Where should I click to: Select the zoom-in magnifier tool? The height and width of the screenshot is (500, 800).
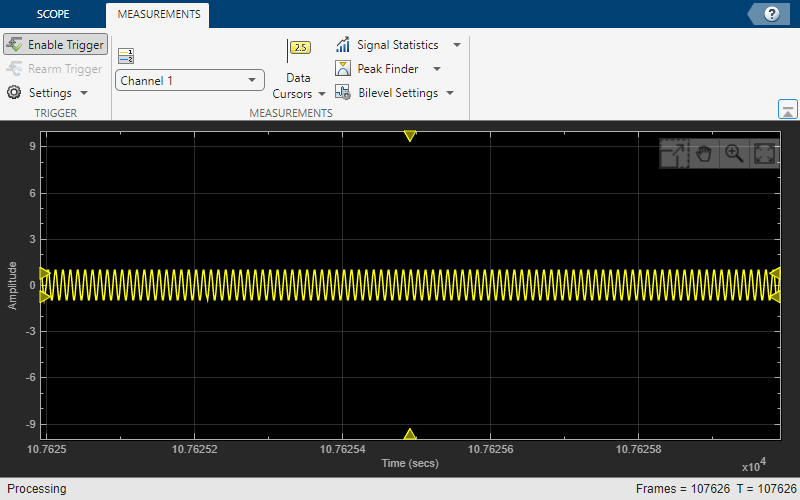[x=734, y=153]
